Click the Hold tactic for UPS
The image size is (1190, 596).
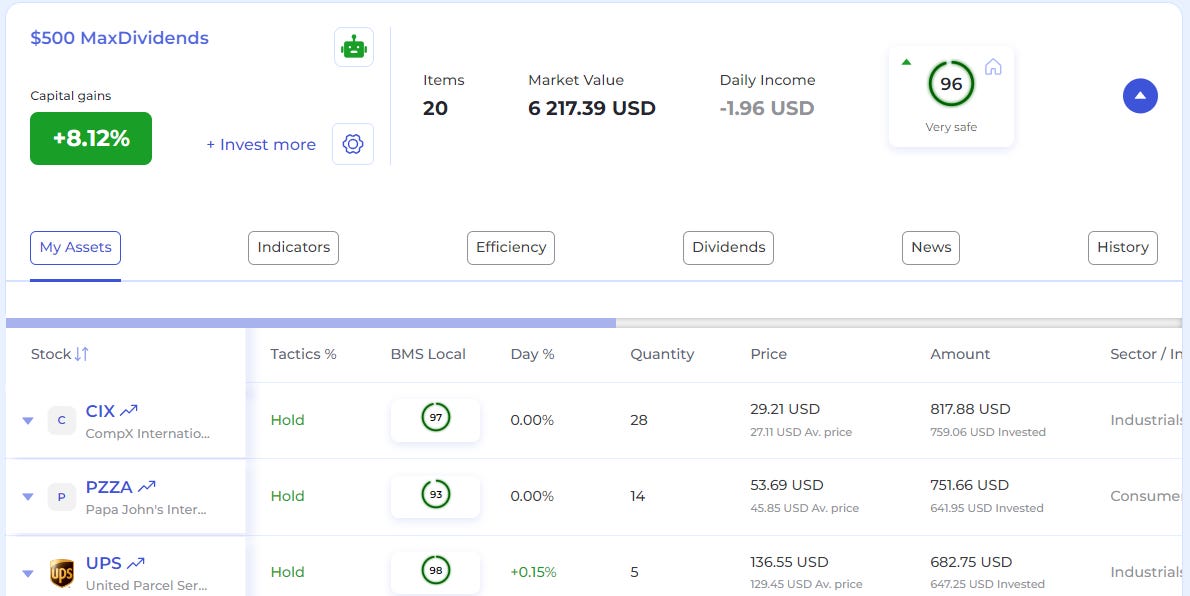(288, 572)
